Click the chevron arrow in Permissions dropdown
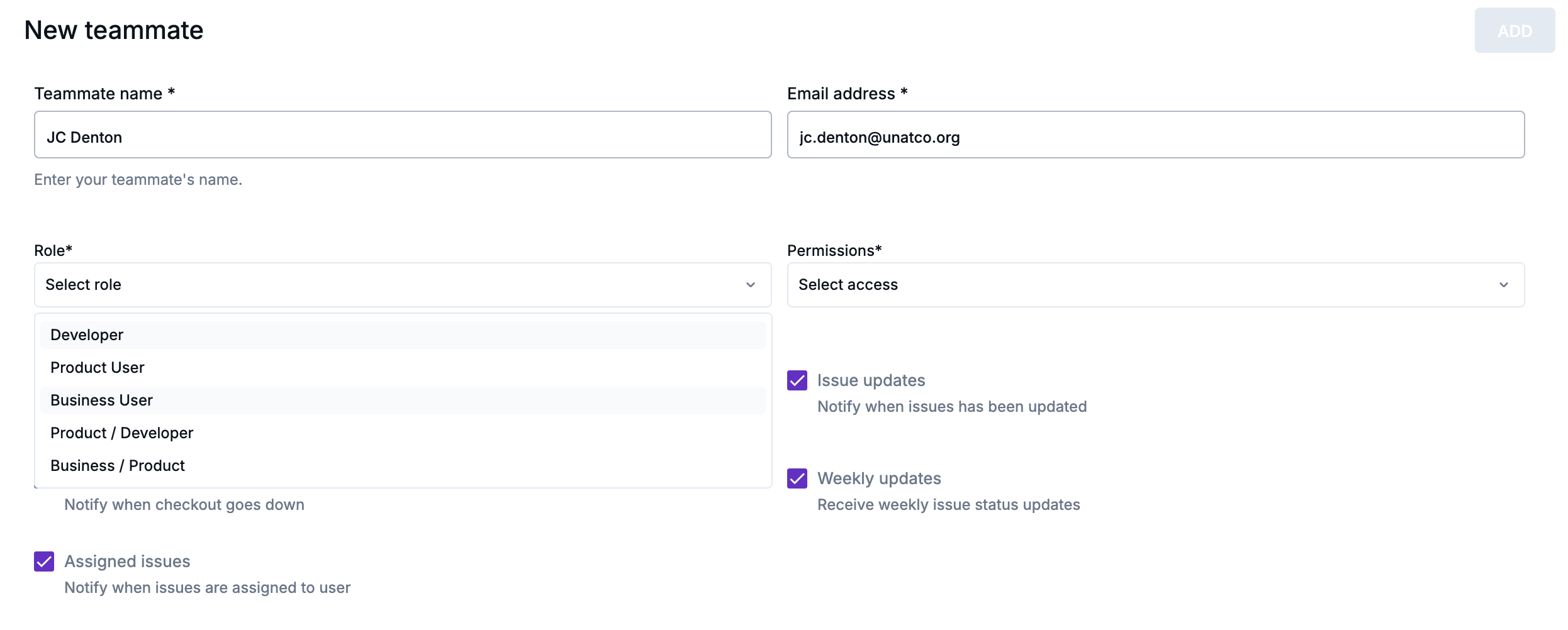The width and height of the screenshot is (1568, 630). (x=1503, y=285)
